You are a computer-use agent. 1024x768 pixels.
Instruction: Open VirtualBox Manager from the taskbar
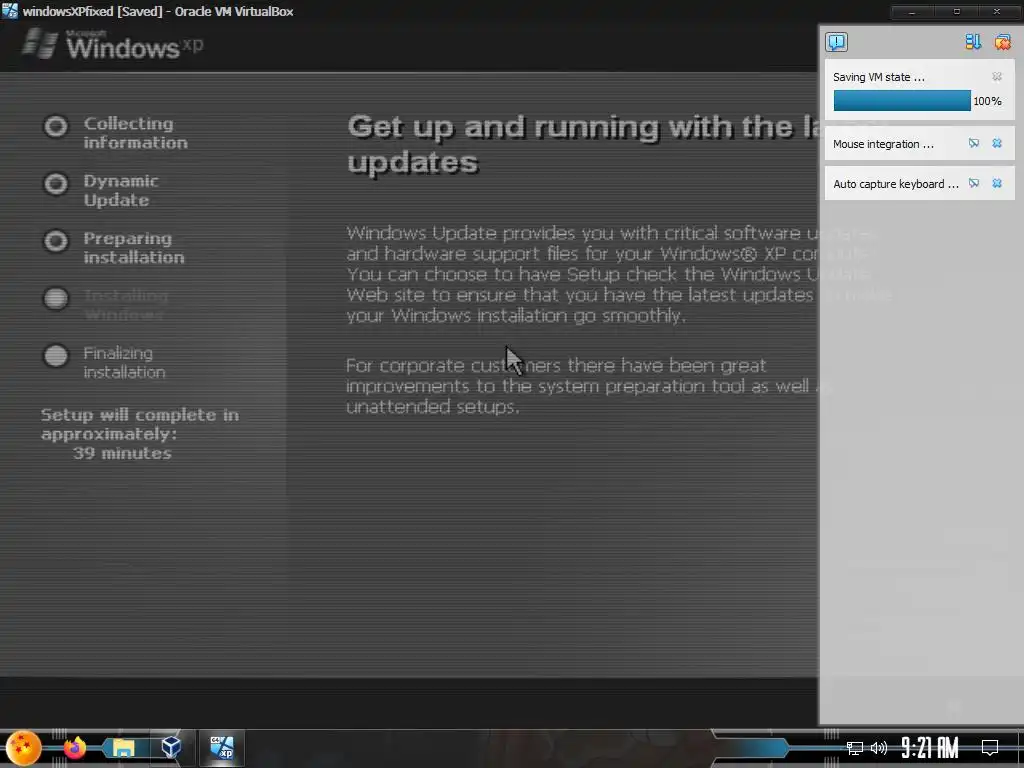point(171,748)
